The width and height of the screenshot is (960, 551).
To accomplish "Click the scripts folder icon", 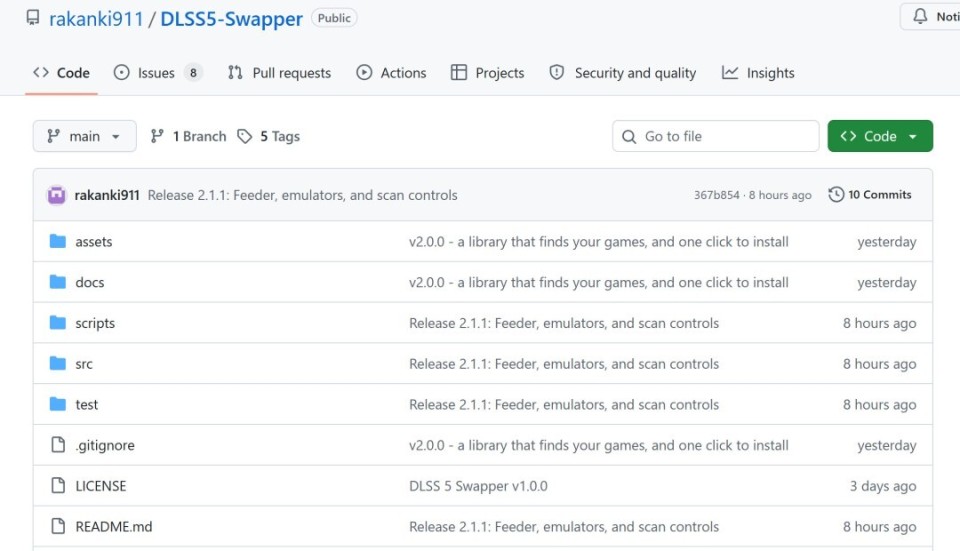I will (58, 322).
